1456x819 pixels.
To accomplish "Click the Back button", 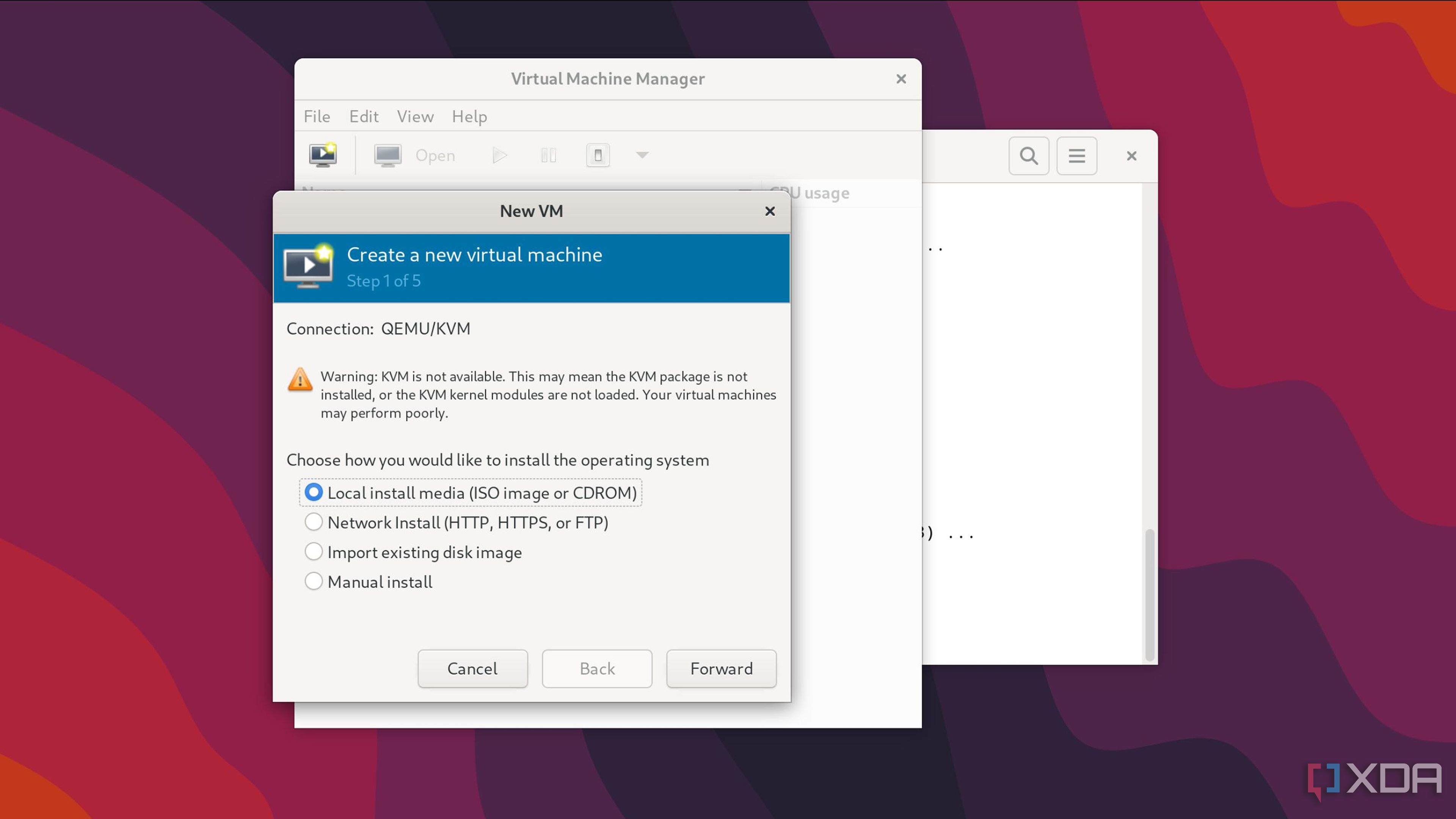I will click(x=597, y=668).
